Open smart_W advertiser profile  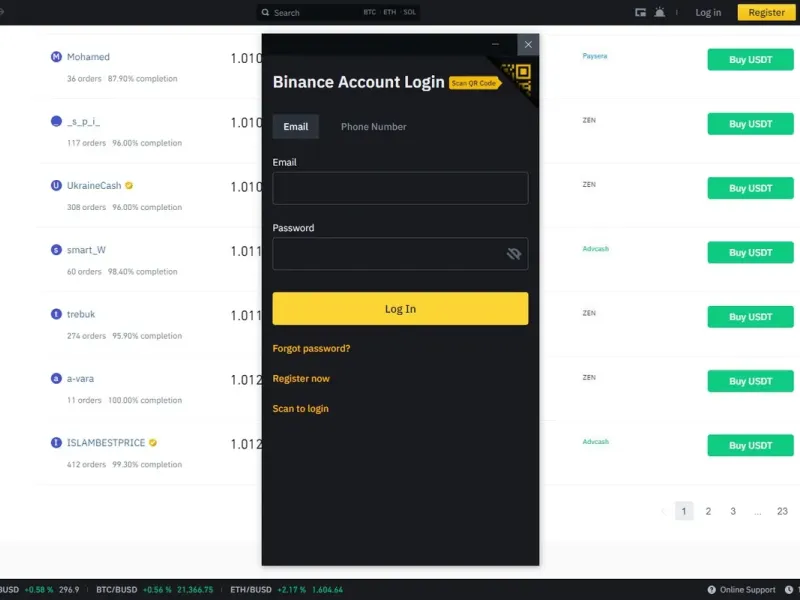coord(86,250)
